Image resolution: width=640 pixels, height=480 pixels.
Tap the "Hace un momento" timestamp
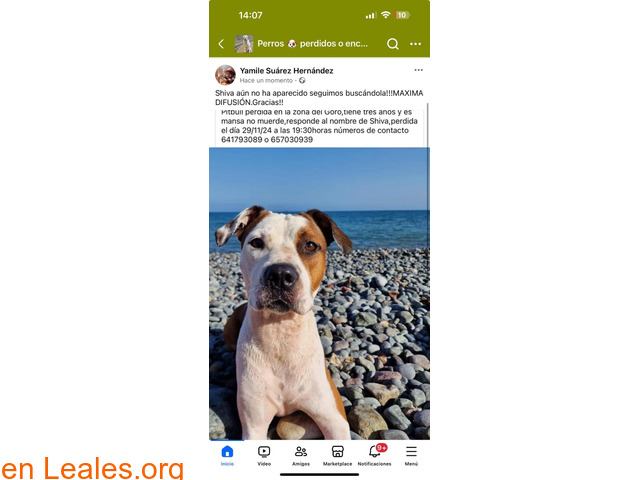click(x=266, y=80)
